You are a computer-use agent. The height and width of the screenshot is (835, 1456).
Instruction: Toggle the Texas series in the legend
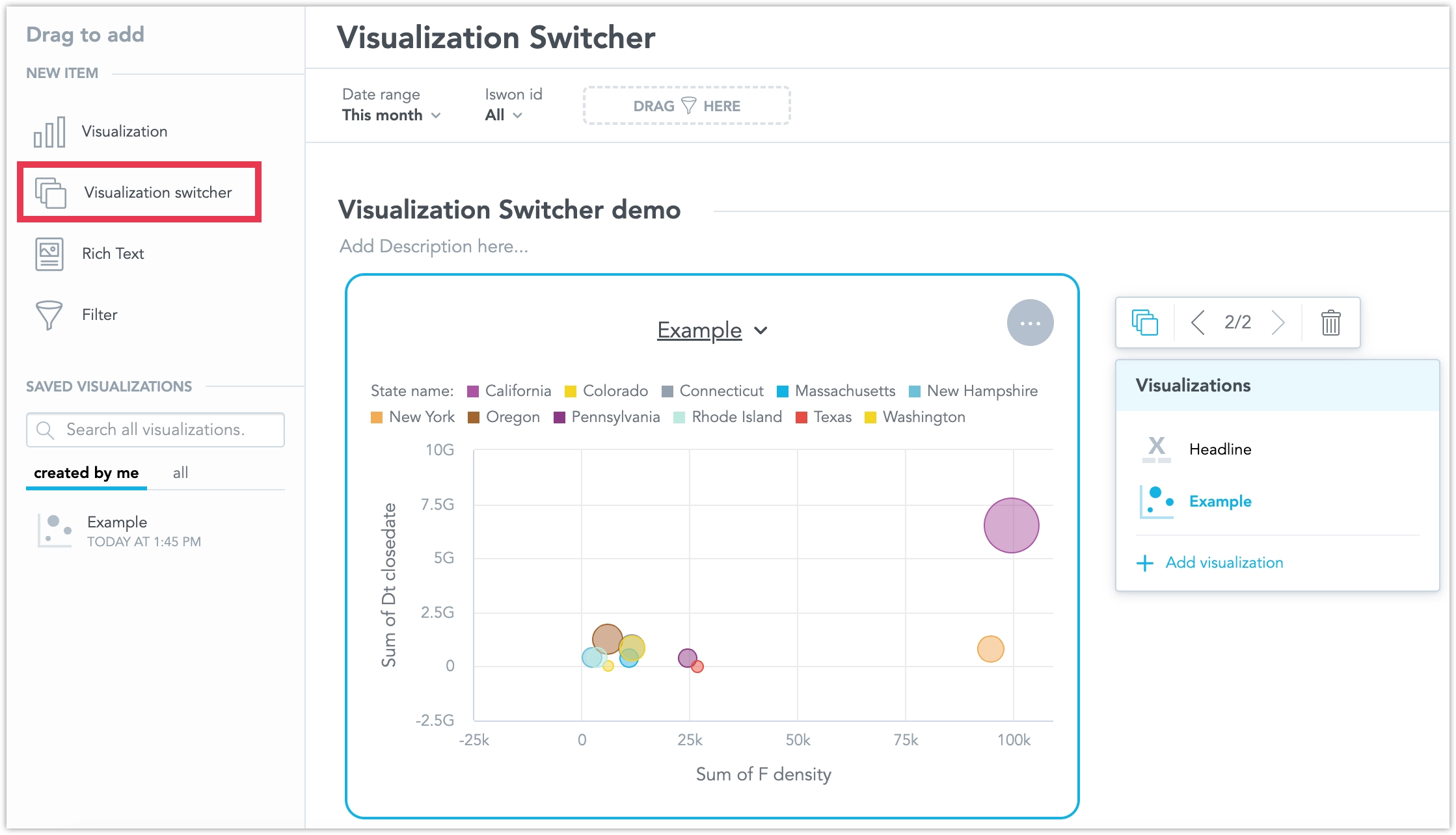[805, 417]
